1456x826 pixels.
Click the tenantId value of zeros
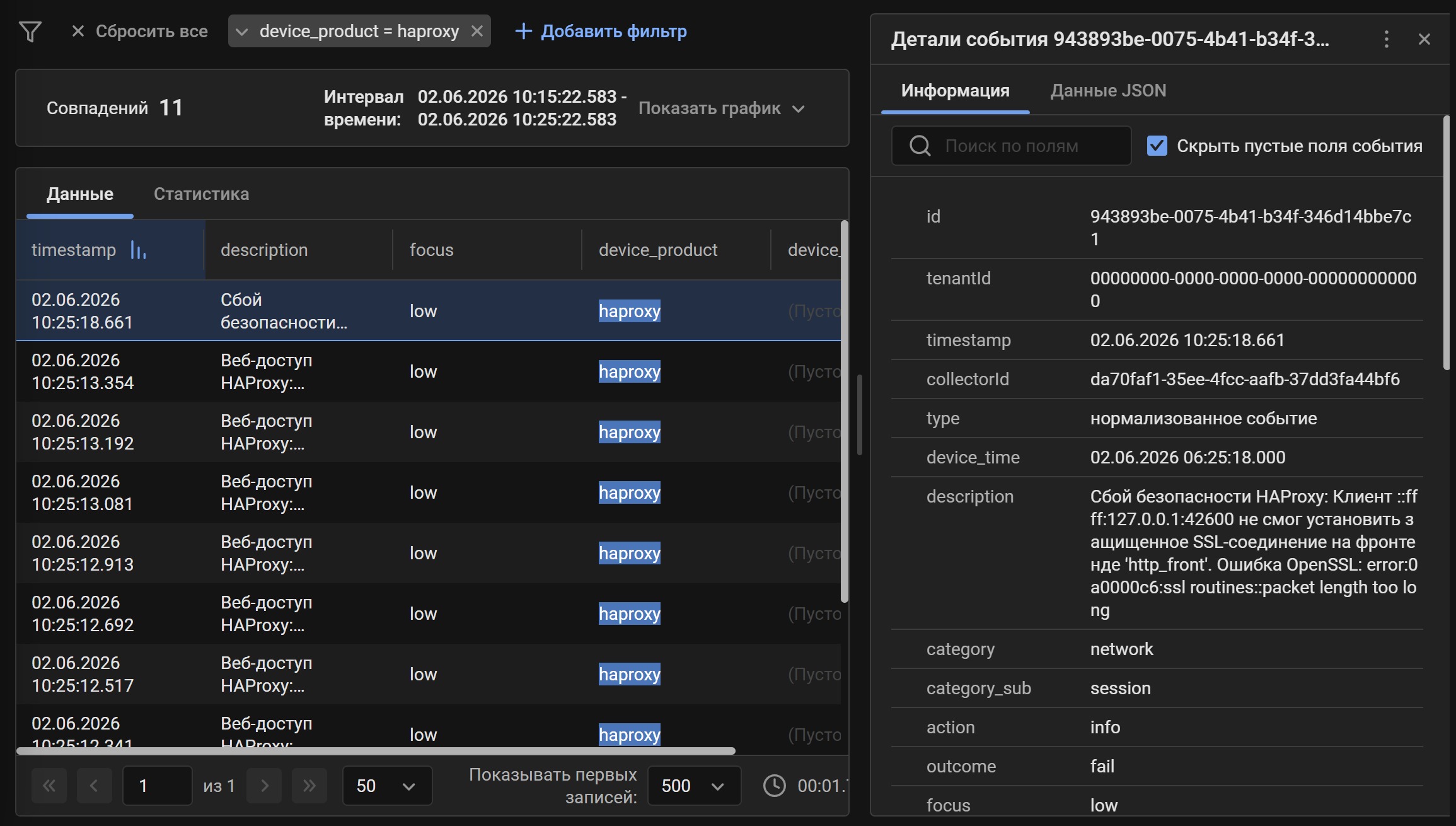[1253, 289]
